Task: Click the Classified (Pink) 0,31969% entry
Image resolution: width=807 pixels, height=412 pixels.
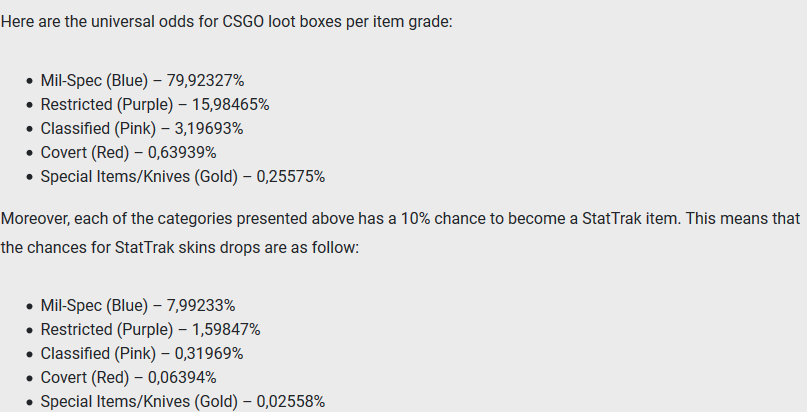Action: 142,354
